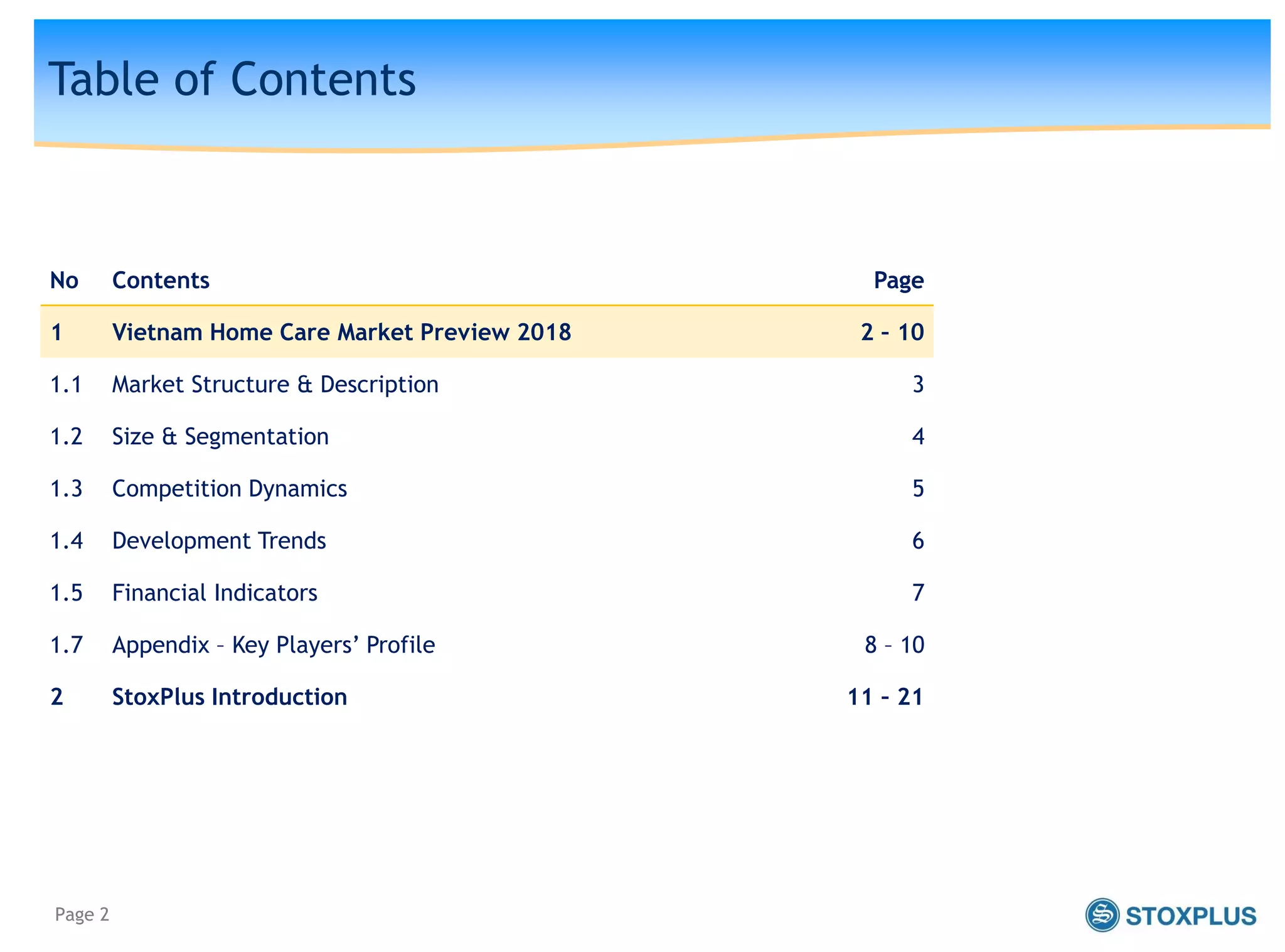Go to Competition Dynamics section
Screen dimensions: 1285x952
[x=229, y=488]
